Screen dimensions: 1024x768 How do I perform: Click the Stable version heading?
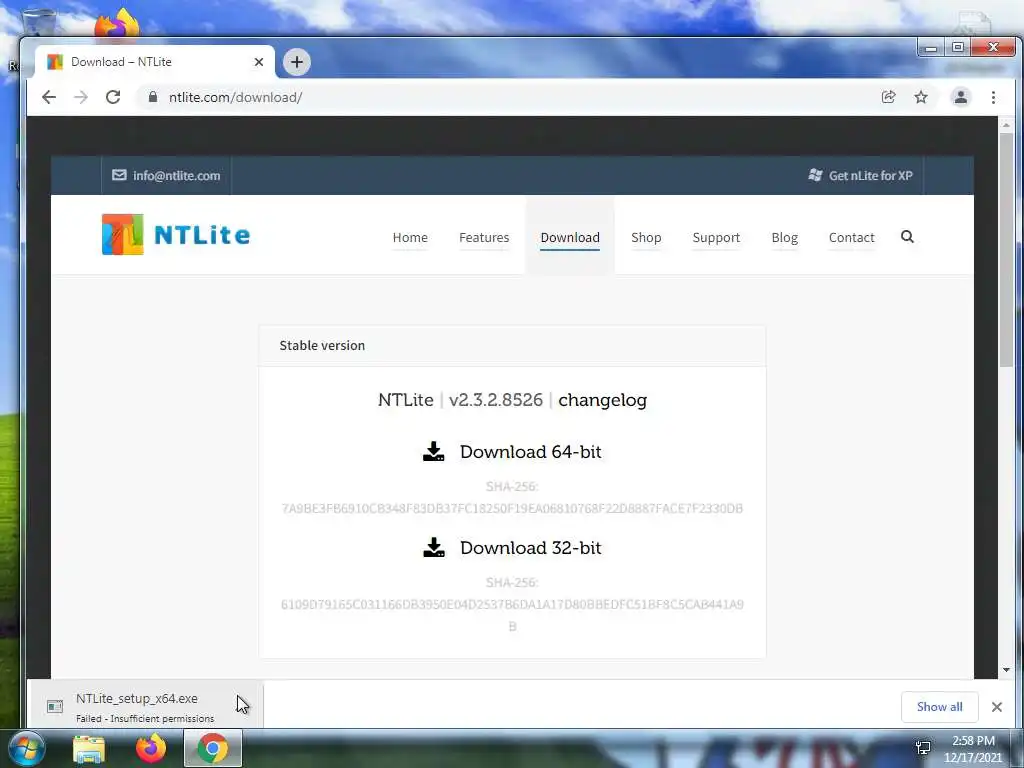tap(322, 345)
